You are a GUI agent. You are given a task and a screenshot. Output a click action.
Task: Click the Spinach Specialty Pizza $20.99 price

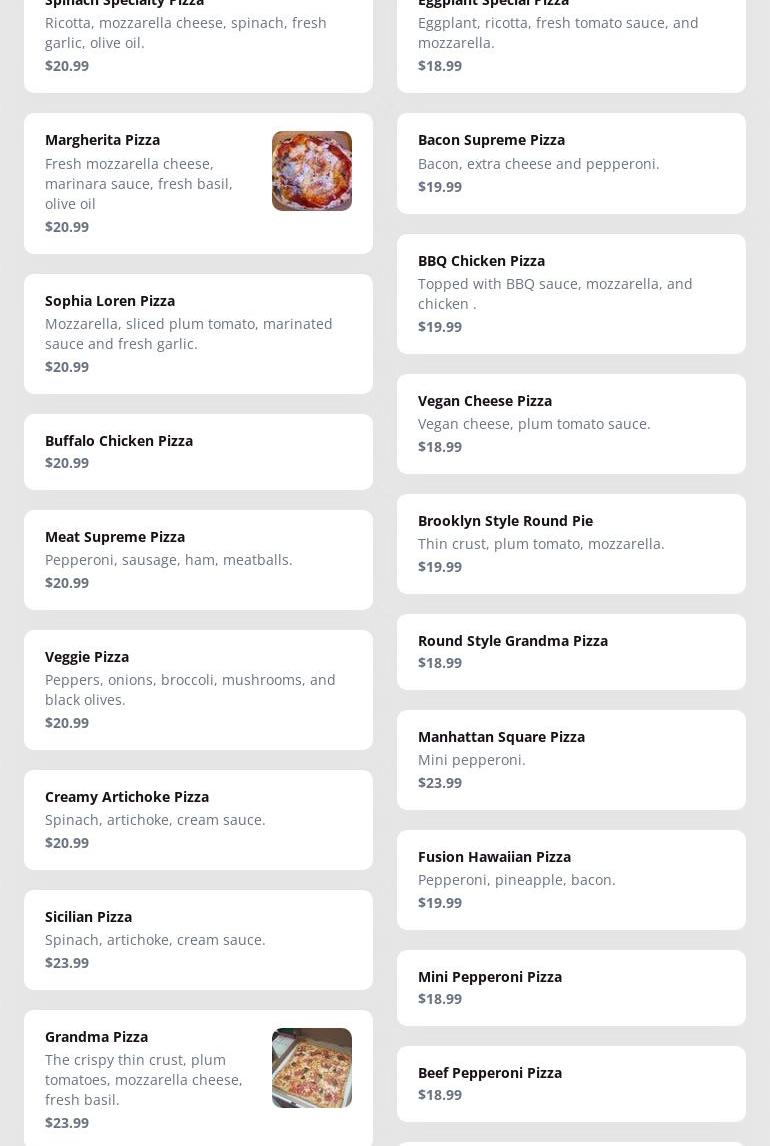67,66
